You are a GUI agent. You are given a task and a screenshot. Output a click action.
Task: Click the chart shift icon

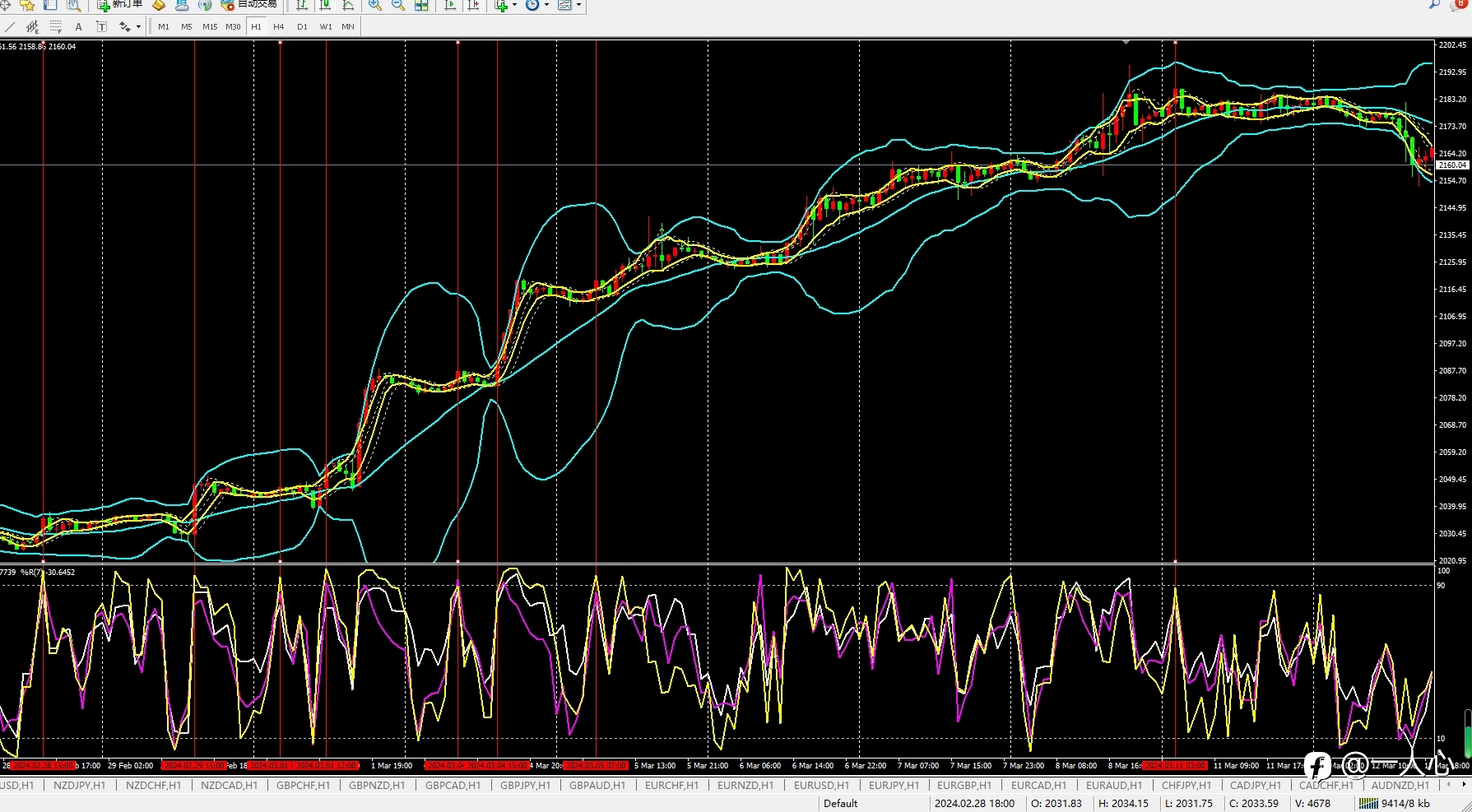point(473,5)
